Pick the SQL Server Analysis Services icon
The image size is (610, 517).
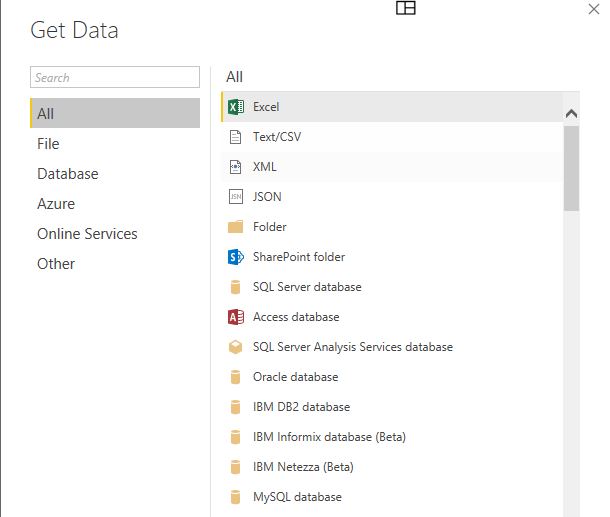pyautogui.click(x=236, y=347)
